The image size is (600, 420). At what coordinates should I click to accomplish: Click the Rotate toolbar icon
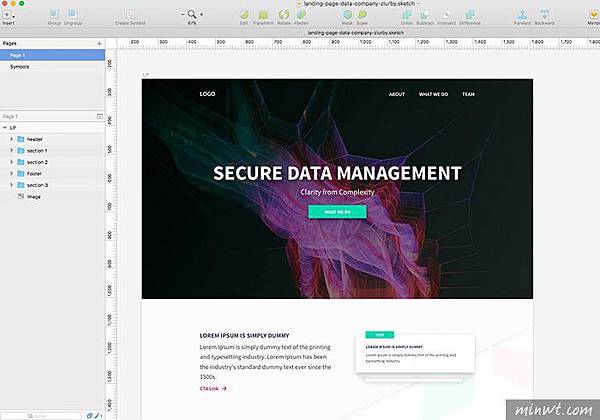pos(284,15)
